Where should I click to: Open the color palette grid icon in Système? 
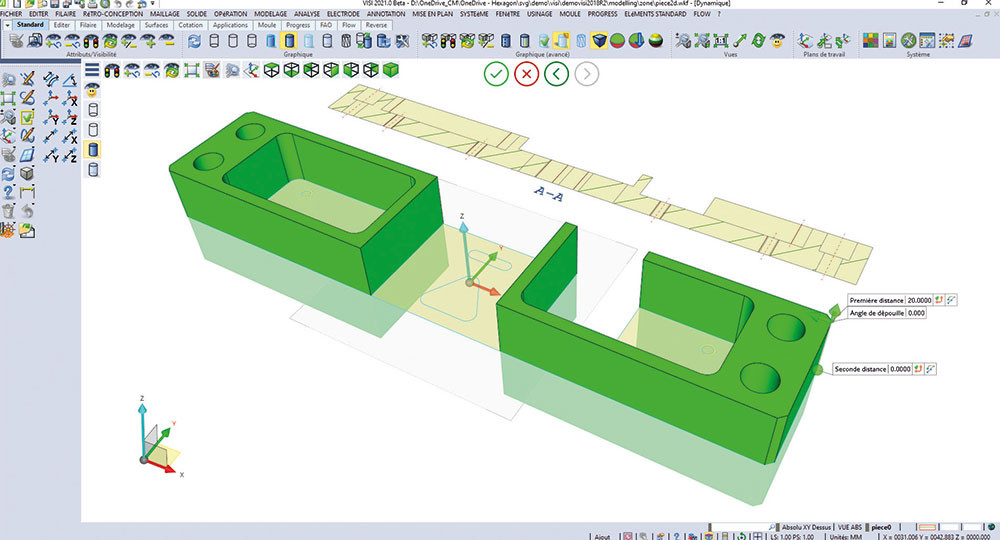click(871, 41)
